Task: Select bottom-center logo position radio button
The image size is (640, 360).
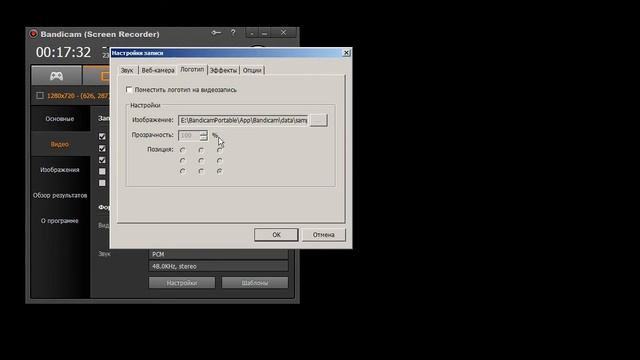Action: (201, 171)
